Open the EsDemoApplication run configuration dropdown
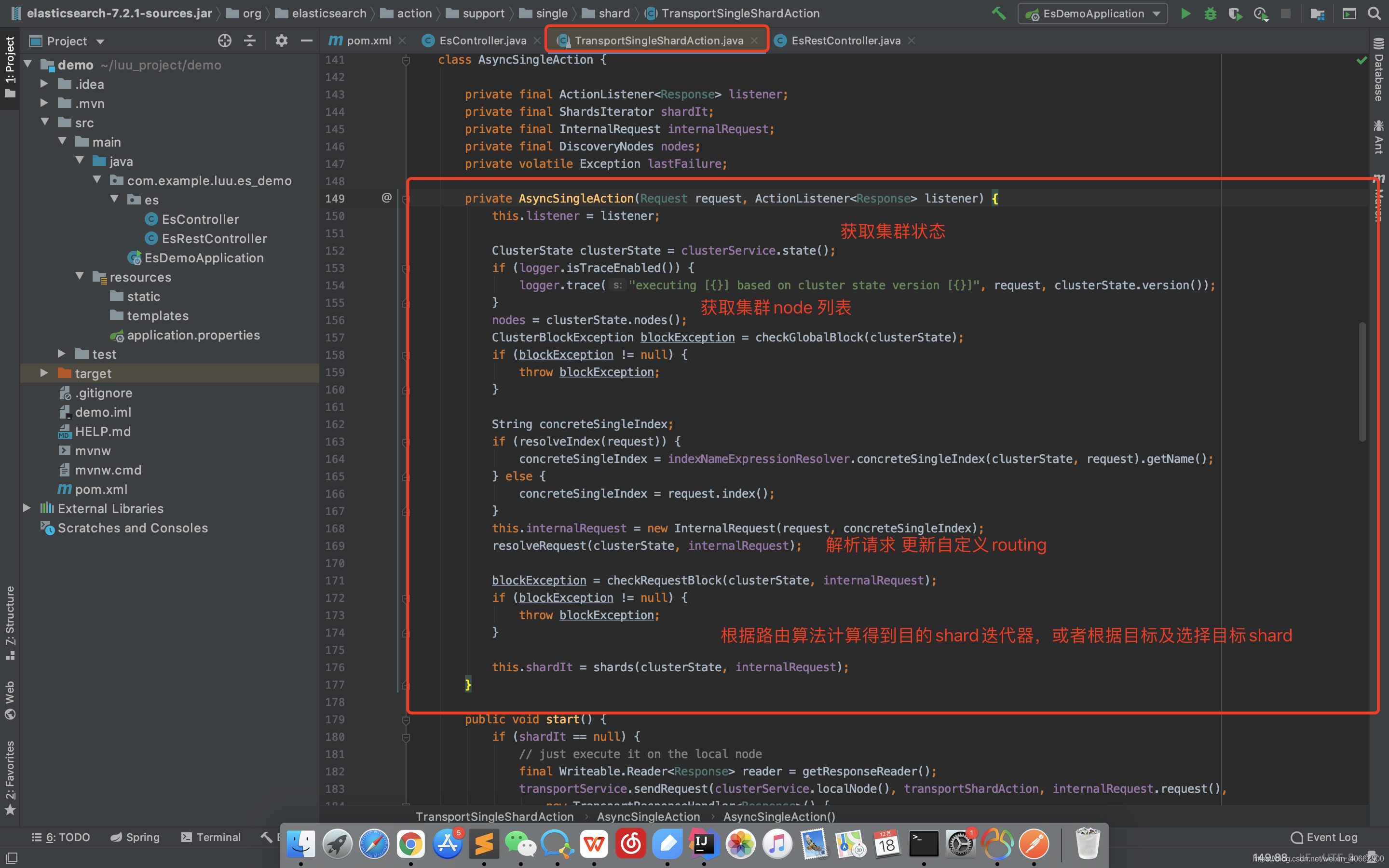Image resolution: width=1389 pixels, height=868 pixels. [1092, 14]
